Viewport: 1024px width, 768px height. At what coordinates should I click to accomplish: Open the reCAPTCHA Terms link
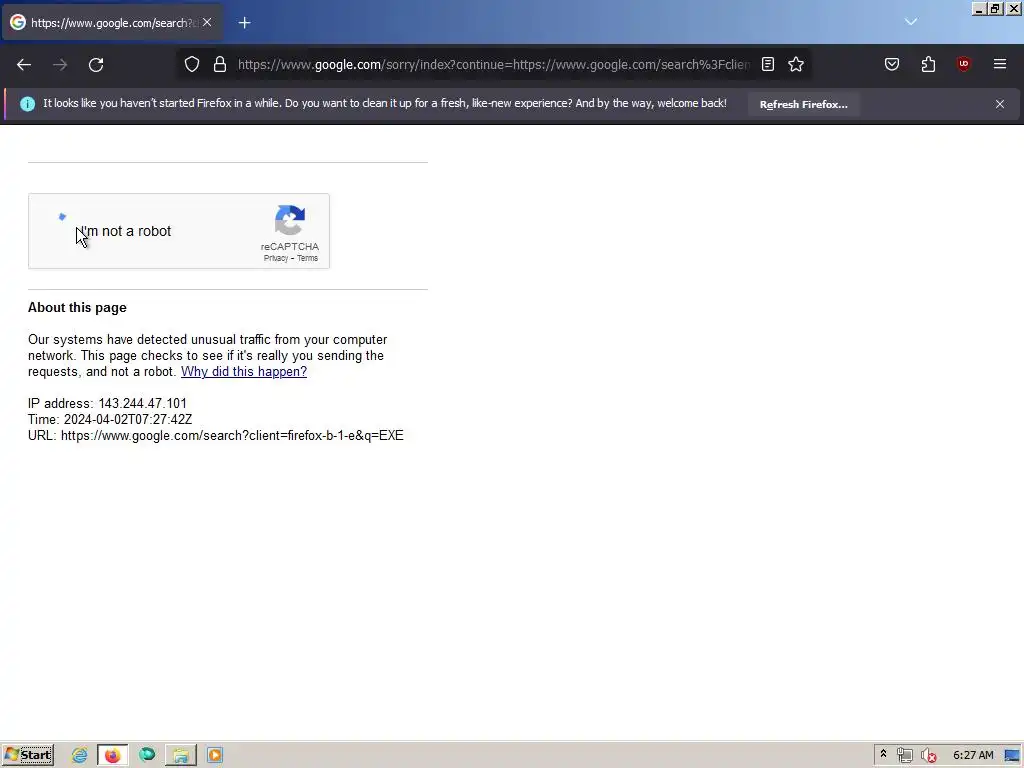(307, 259)
